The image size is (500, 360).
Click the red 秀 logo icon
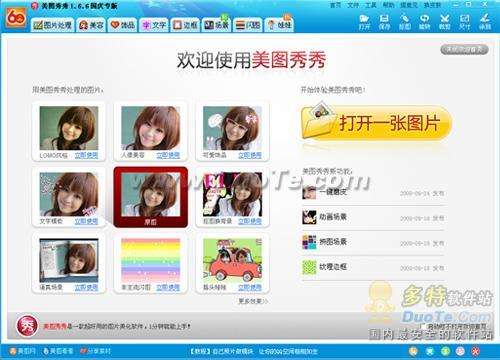point(27,326)
